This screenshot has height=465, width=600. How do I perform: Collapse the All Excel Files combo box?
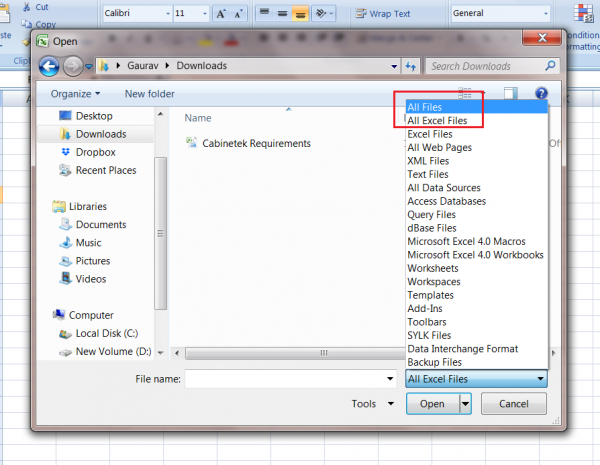click(x=540, y=379)
